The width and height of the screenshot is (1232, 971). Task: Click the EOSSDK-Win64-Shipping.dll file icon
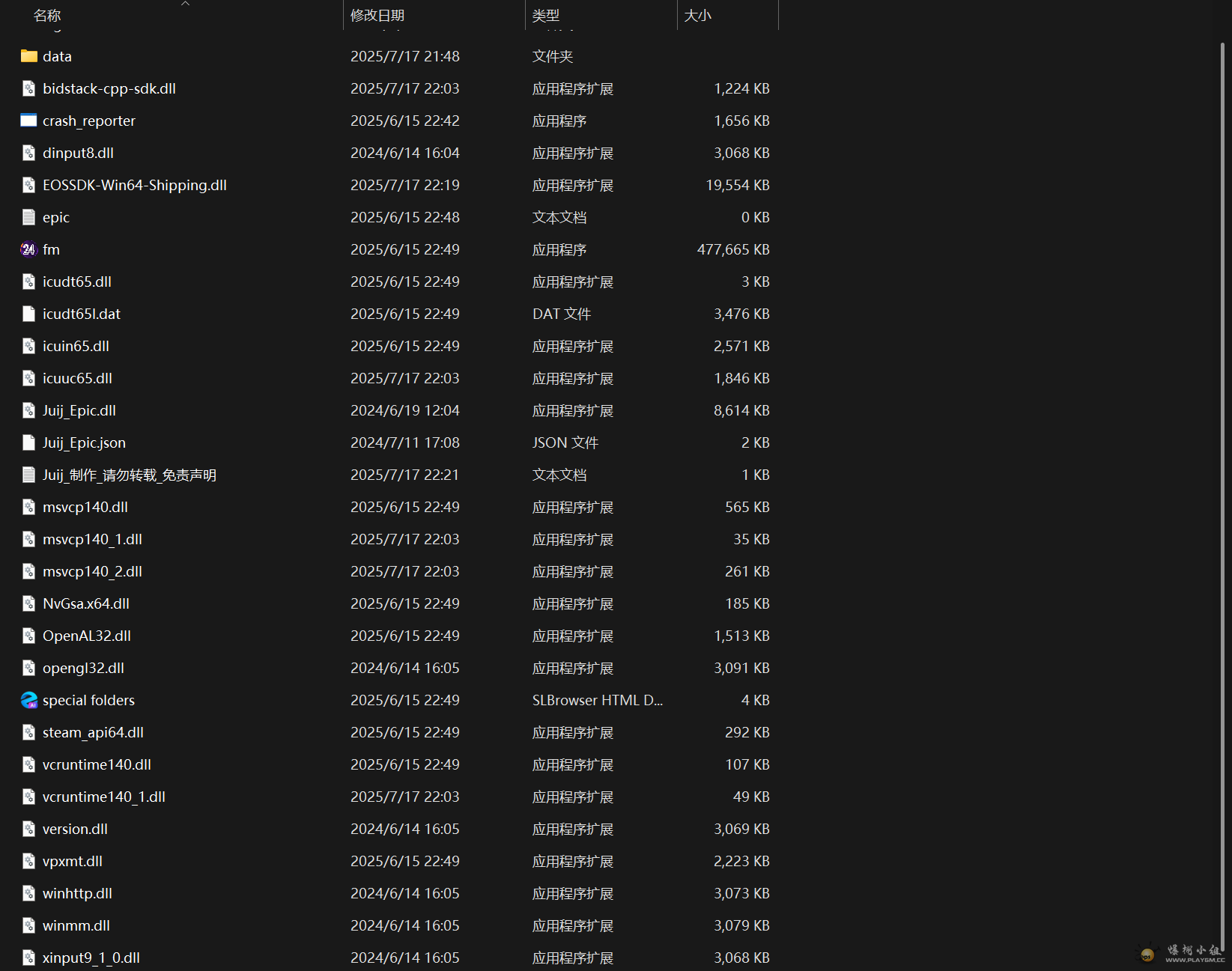click(29, 185)
